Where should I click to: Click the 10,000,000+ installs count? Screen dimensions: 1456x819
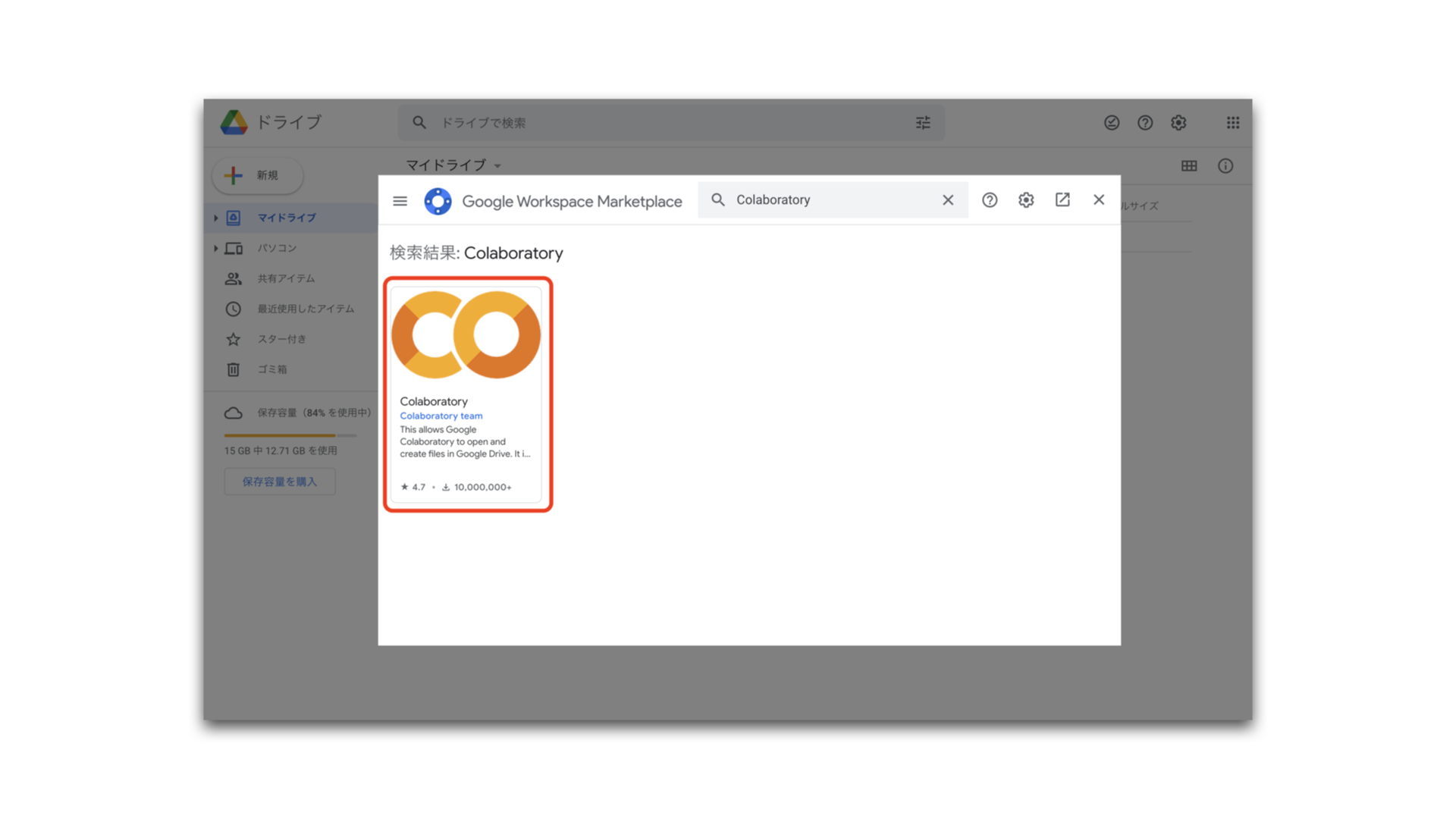tap(477, 487)
